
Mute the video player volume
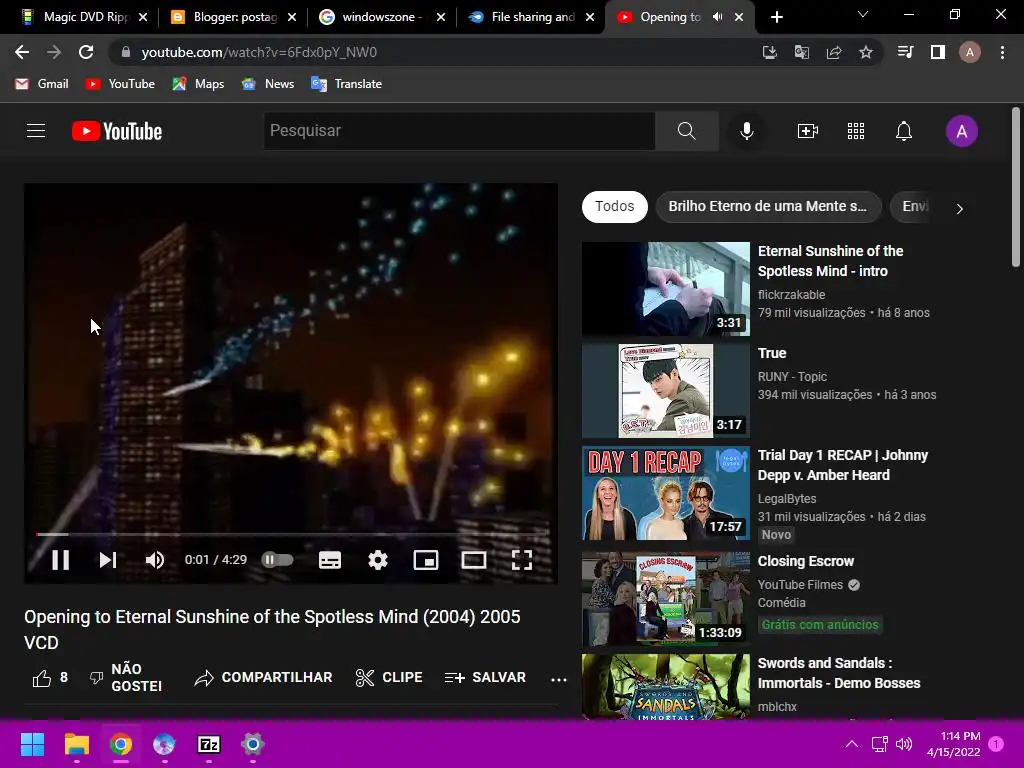pos(155,560)
